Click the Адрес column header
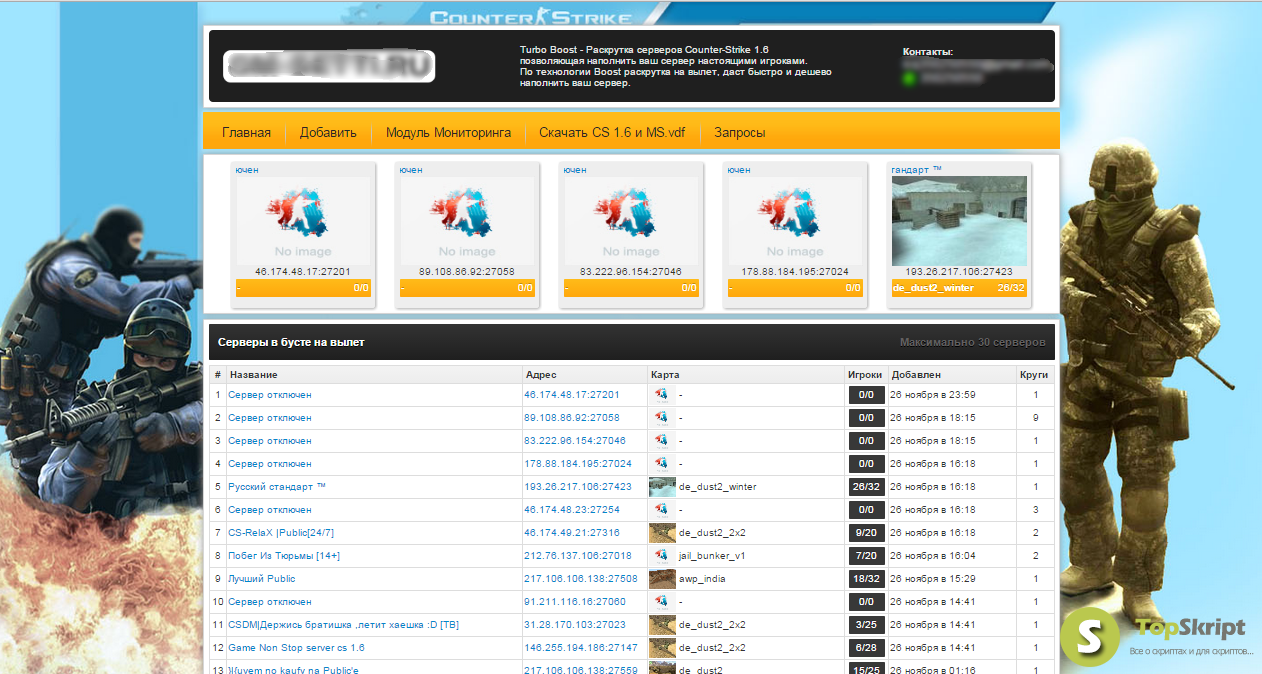This screenshot has height=674, width=1262. [x=540, y=375]
